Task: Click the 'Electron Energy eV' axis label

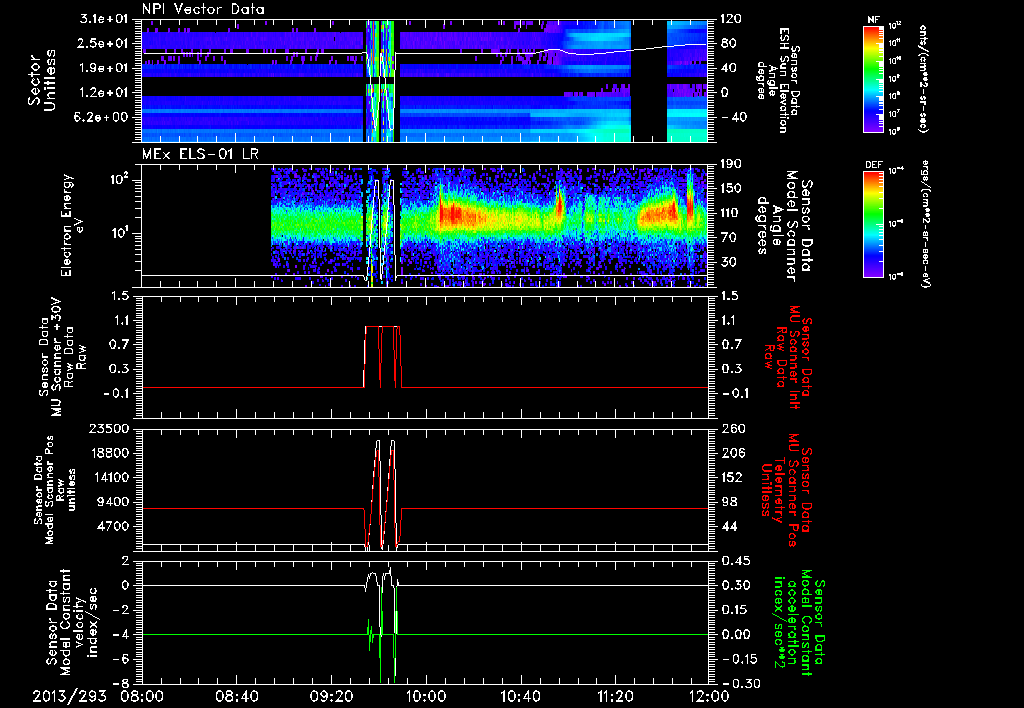Action: [72, 225]
